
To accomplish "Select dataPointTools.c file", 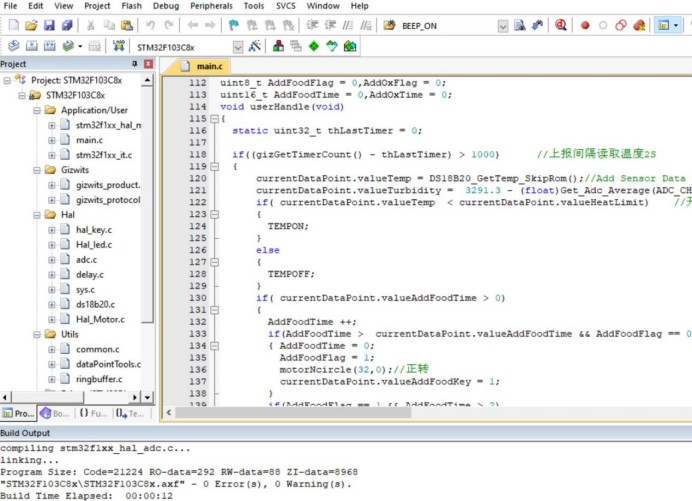I will point(108,364).
